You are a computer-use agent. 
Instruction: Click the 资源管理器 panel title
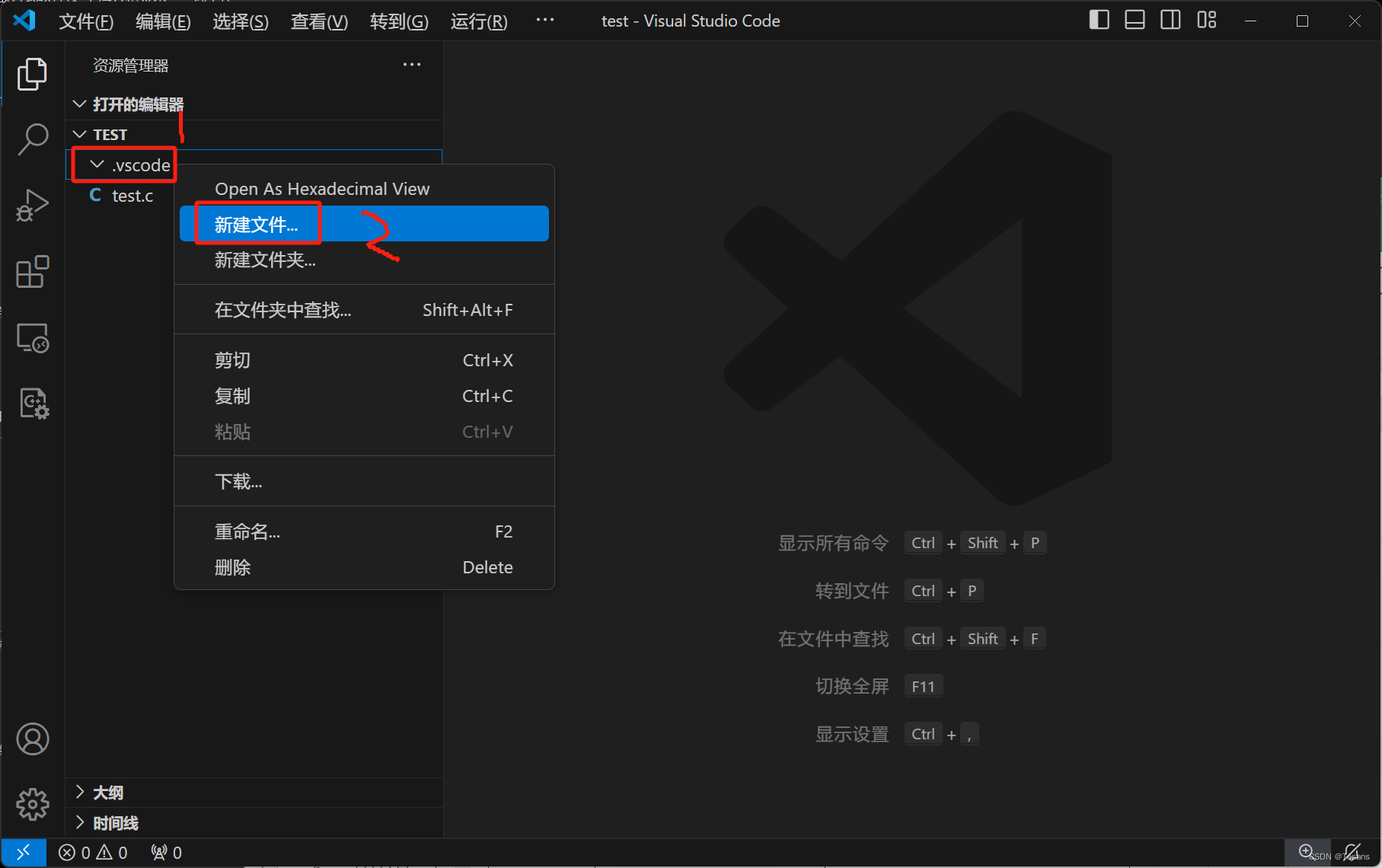[x=131, y=65]
